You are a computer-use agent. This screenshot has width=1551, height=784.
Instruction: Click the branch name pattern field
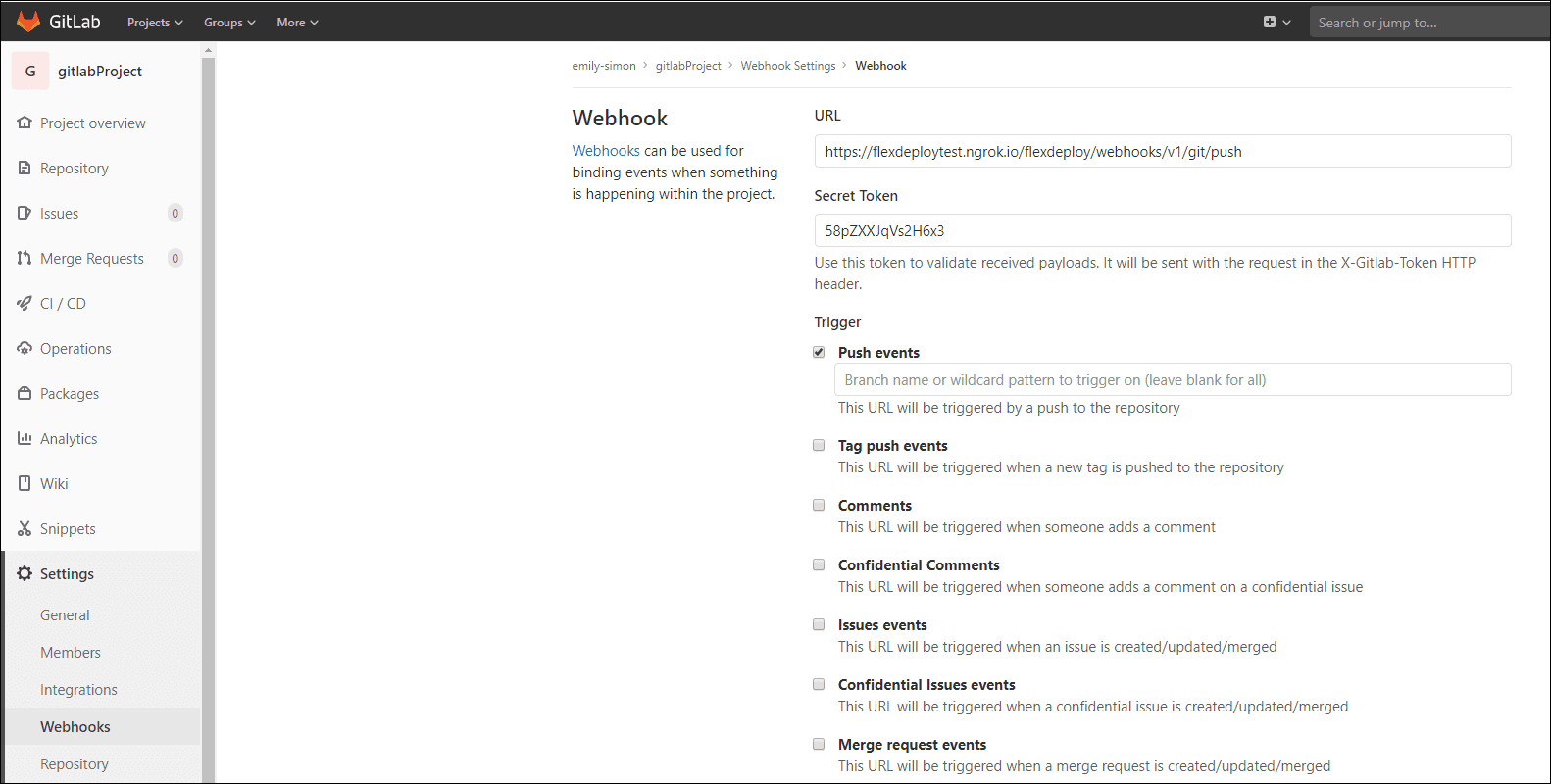(x=1173, y=379)
